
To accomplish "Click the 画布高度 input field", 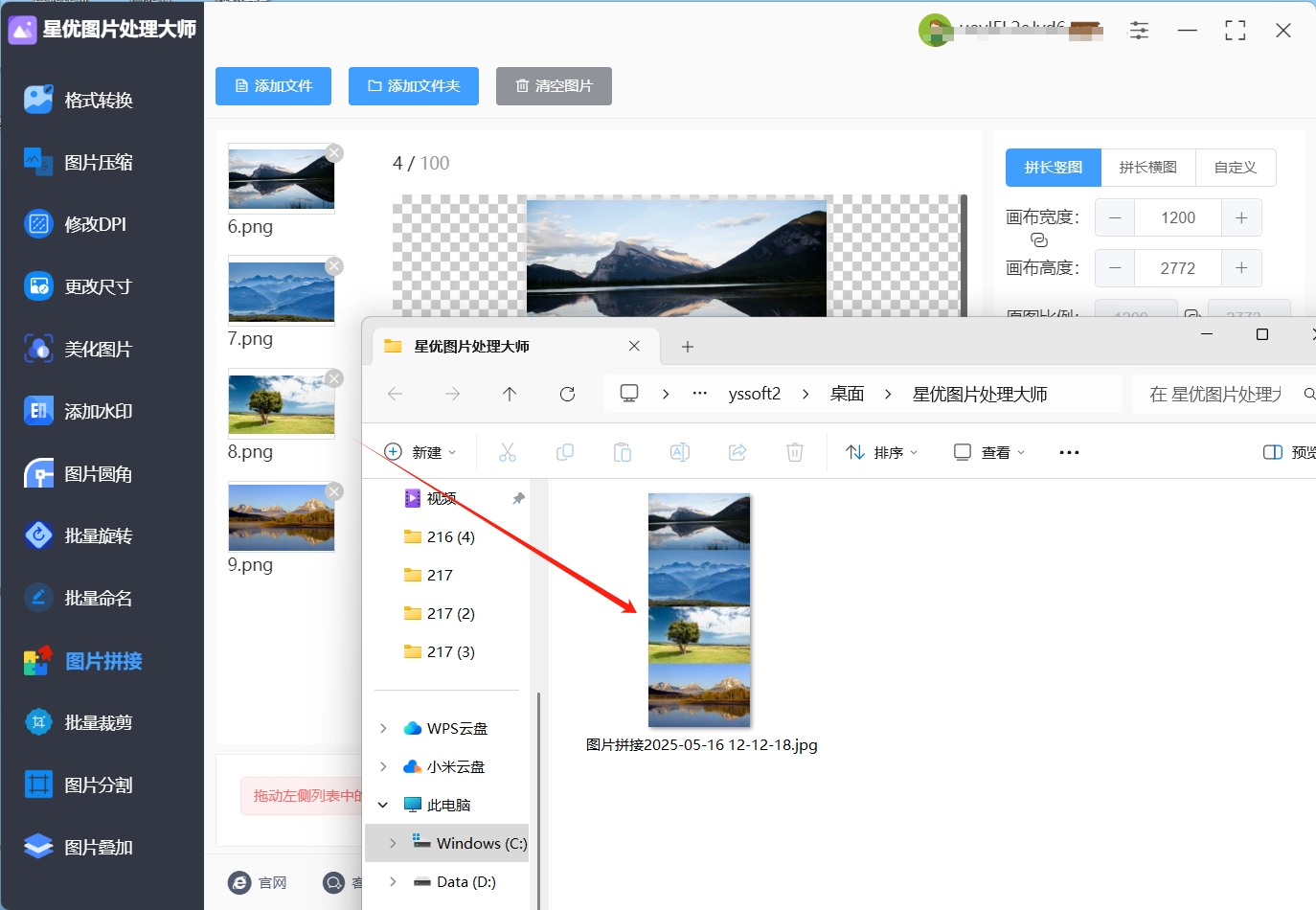I will pyautogui.click(x=1178, y=268).
